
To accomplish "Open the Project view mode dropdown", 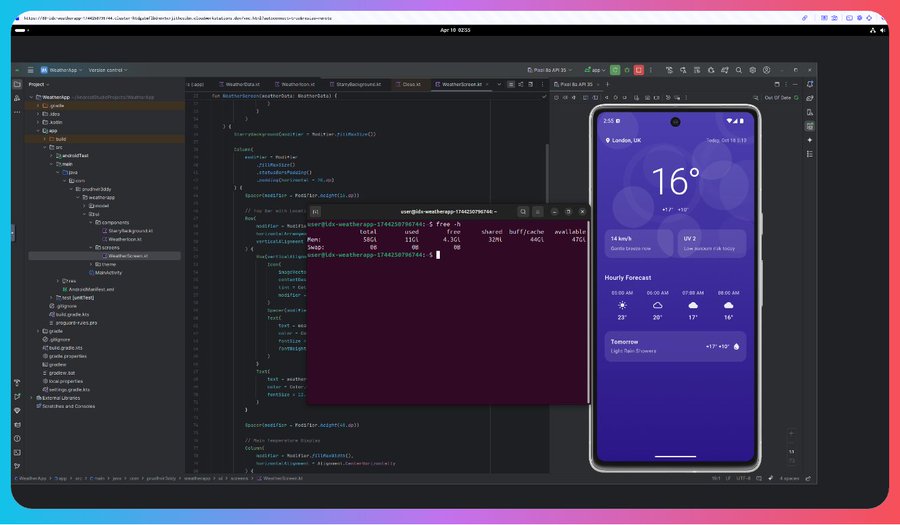I will [x=39, y=84].
